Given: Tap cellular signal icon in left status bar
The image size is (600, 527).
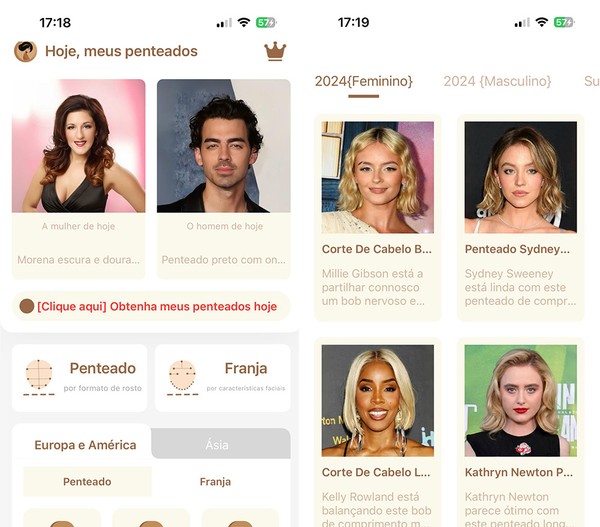Looking at the screenshot, I should point(224,23).
